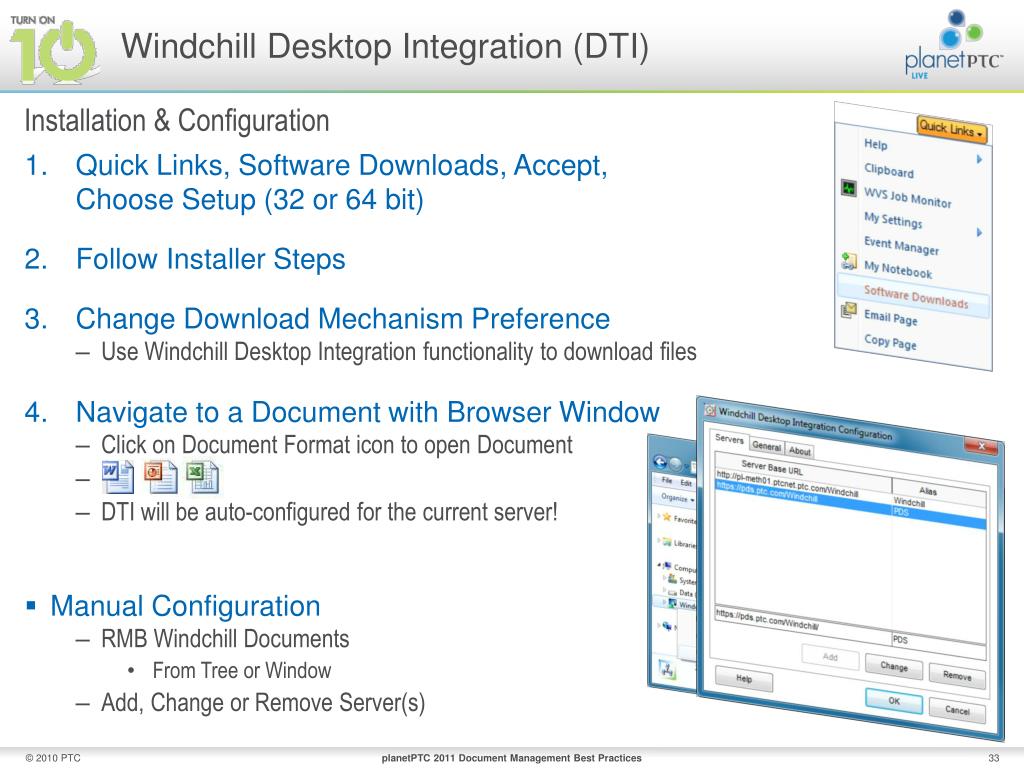Viewport: 1024px width, 768px height.
Task: Click the Email Page envelope icon
Action: (848, 310)
